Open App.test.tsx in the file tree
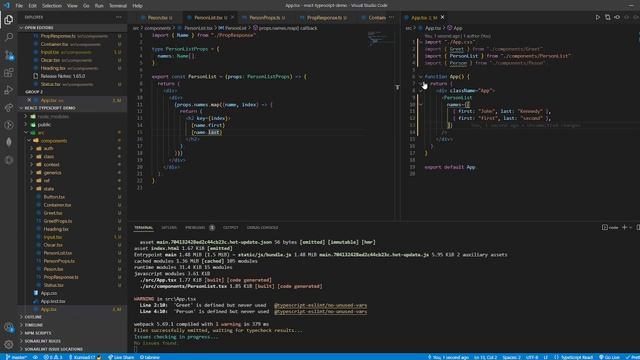 pyautogui.click(x=53, y=301)
